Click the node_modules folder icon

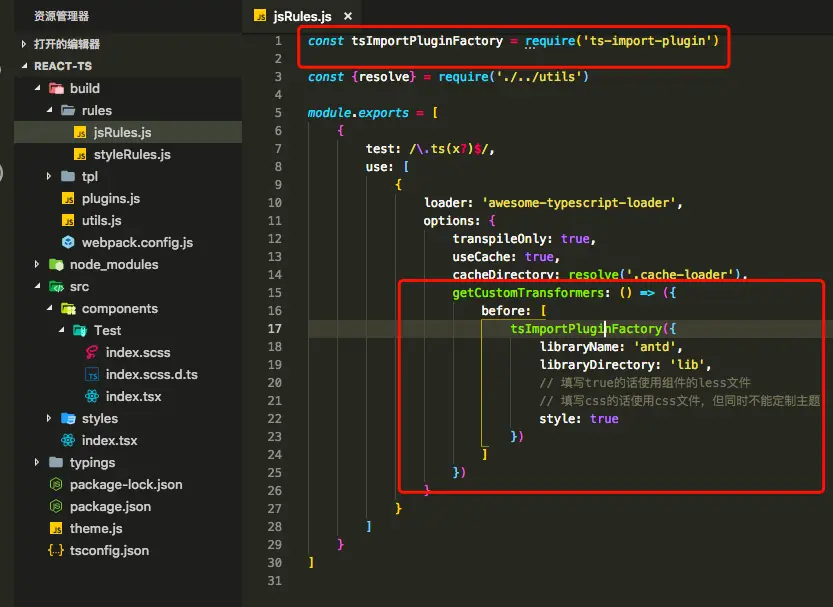click(56, 264)
